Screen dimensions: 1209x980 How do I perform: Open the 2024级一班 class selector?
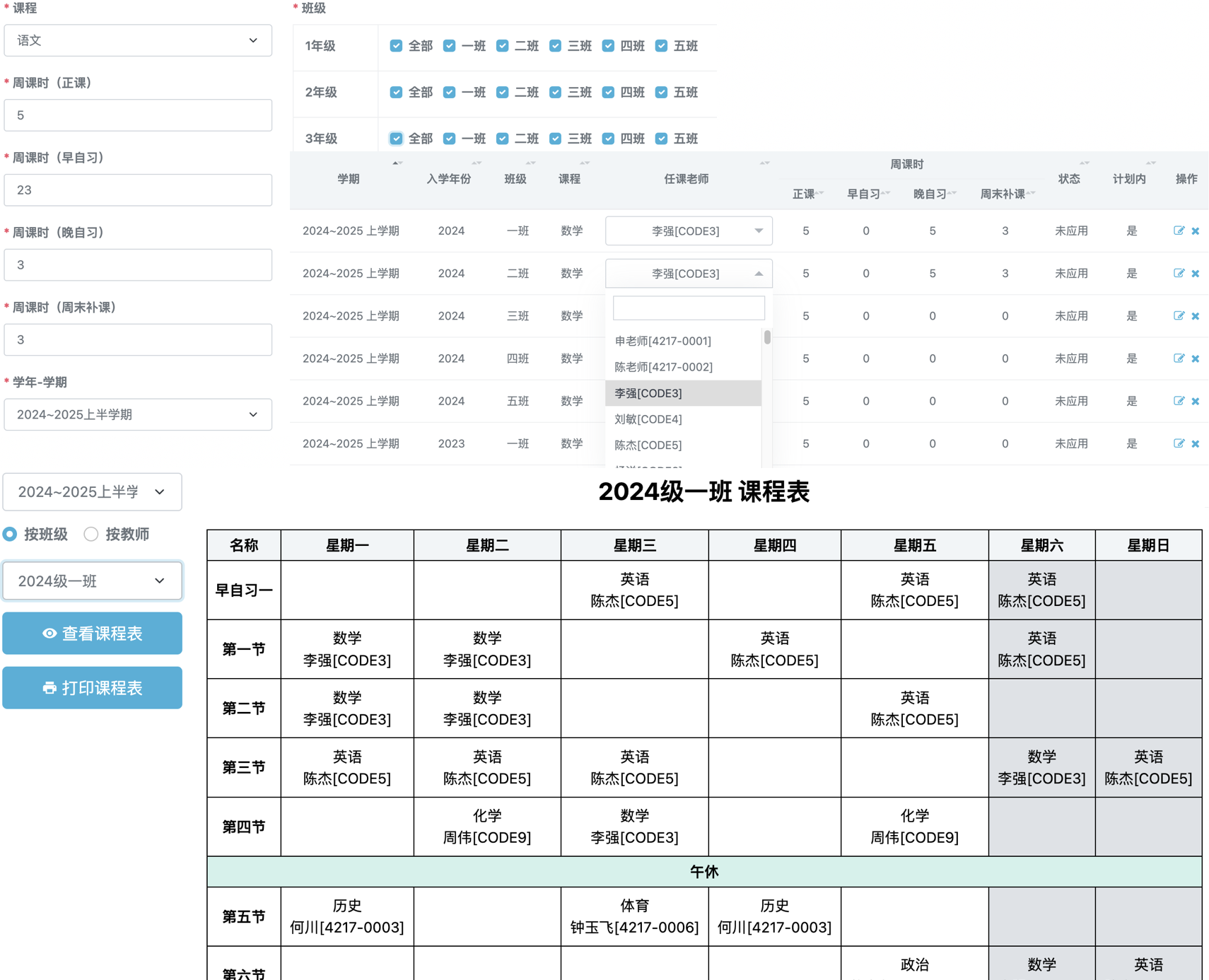(x=92, y=581)
